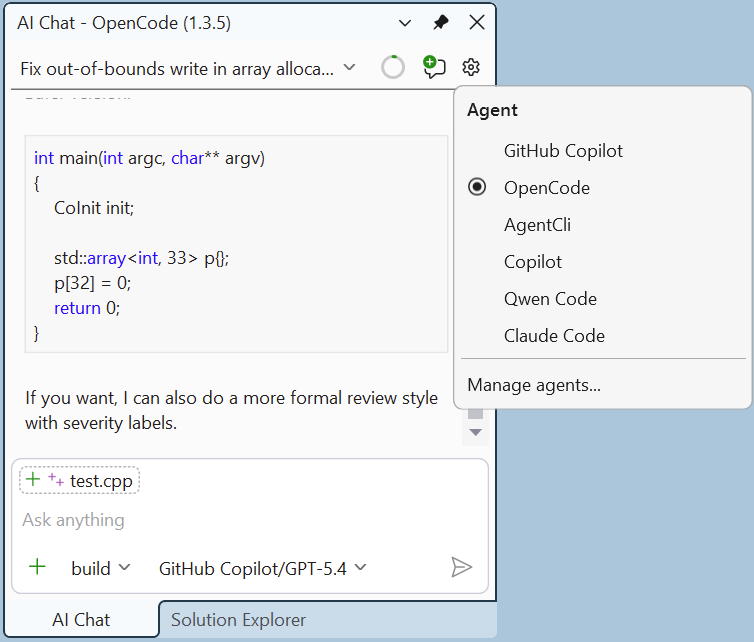754x642 pixels.
Task: Switch agent to Claude Code
Action: [554, 336]
